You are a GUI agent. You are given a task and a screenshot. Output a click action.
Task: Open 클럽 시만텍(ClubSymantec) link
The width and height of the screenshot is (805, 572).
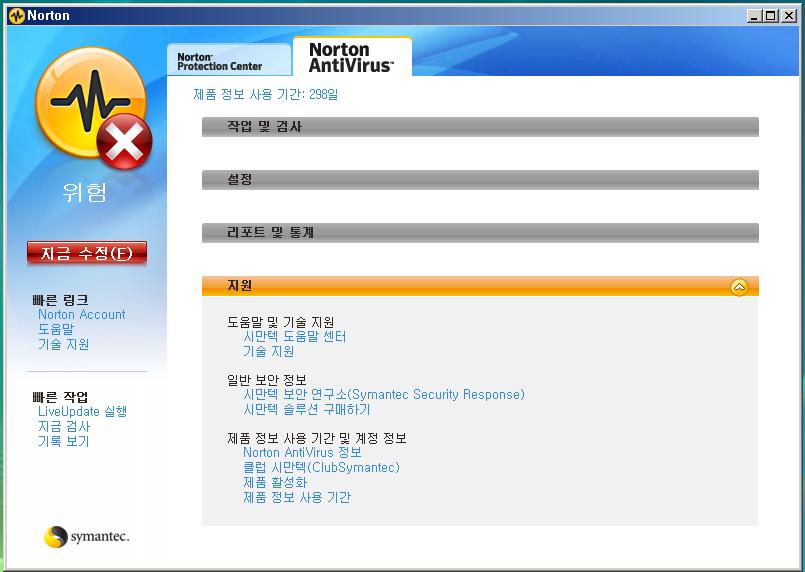click(321, 467)
